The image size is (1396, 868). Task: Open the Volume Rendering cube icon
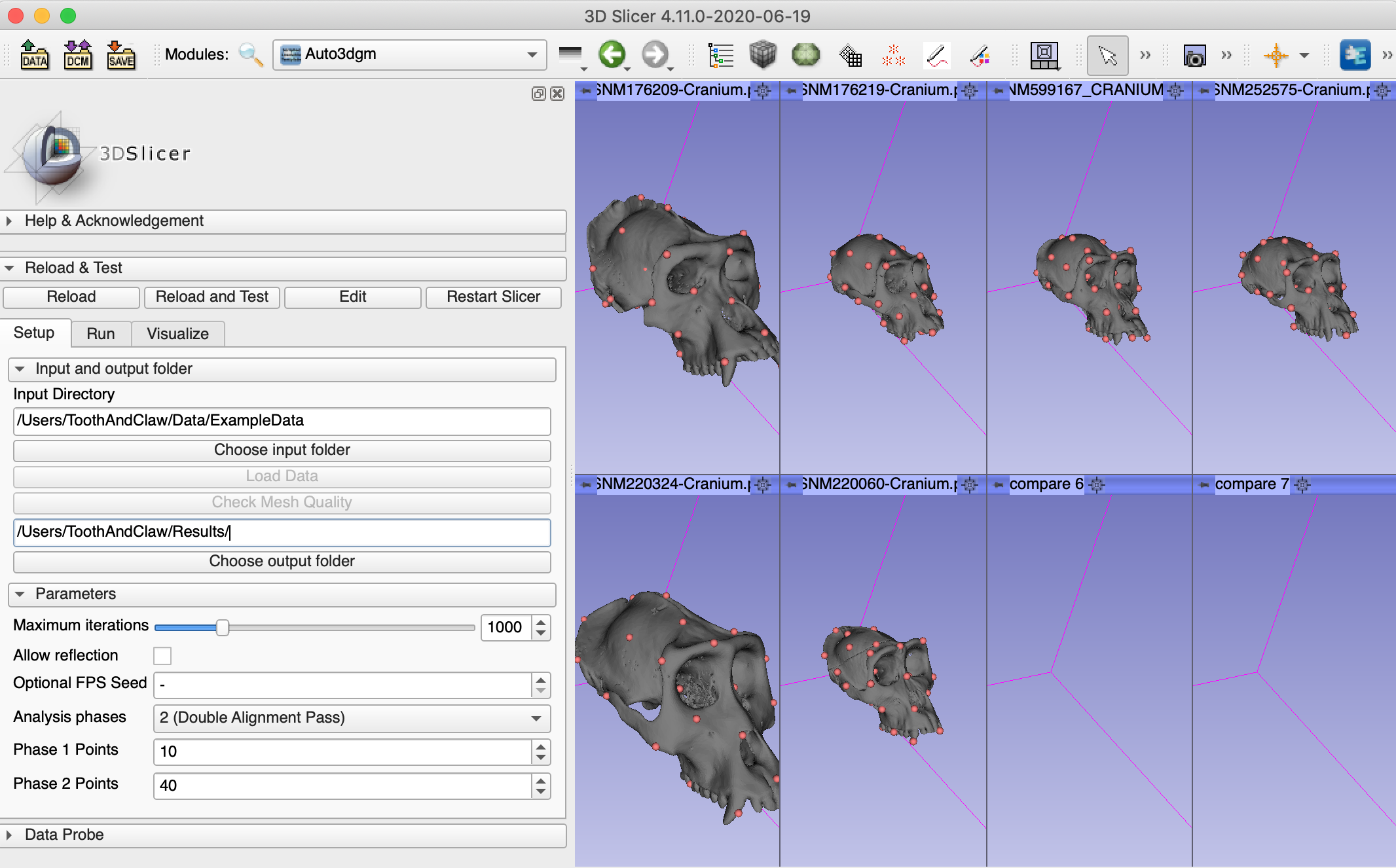pos(763,55)
